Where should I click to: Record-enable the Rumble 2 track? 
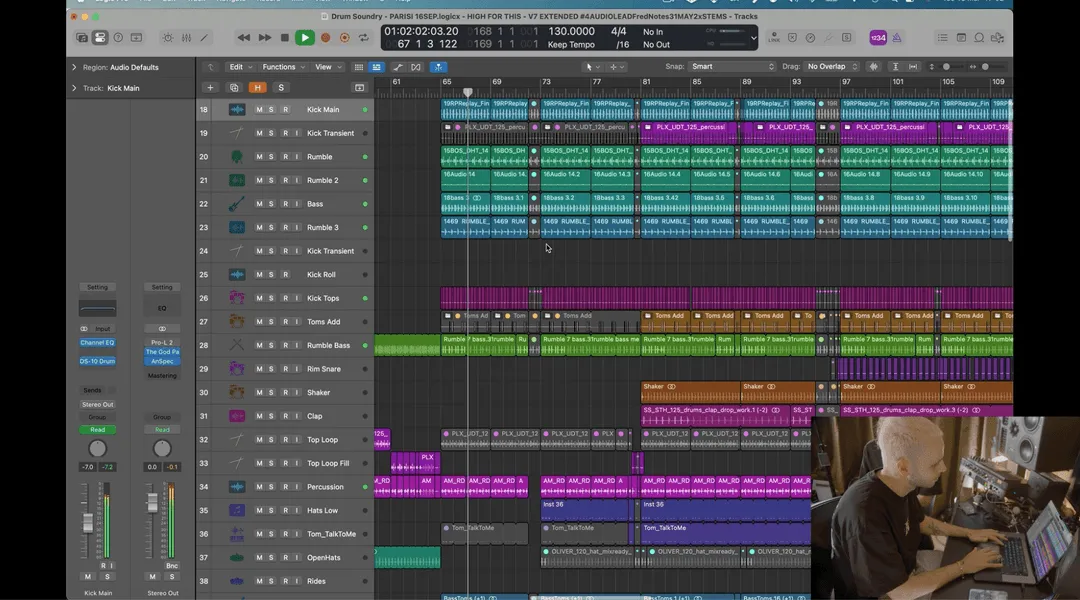click(285, 180)
